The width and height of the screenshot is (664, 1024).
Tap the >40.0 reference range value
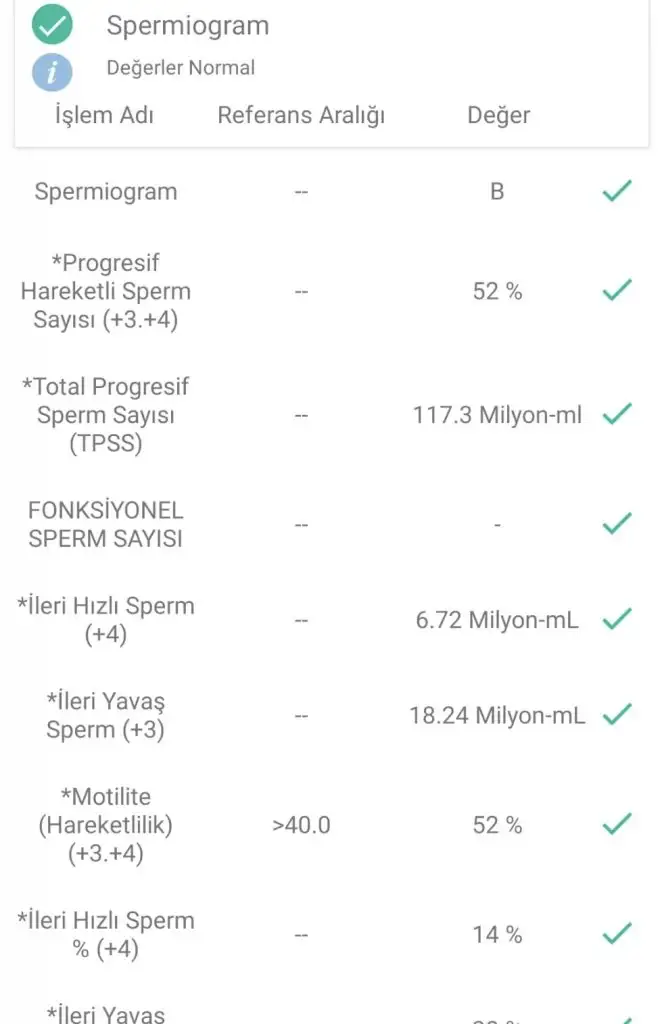coord(301,825)
